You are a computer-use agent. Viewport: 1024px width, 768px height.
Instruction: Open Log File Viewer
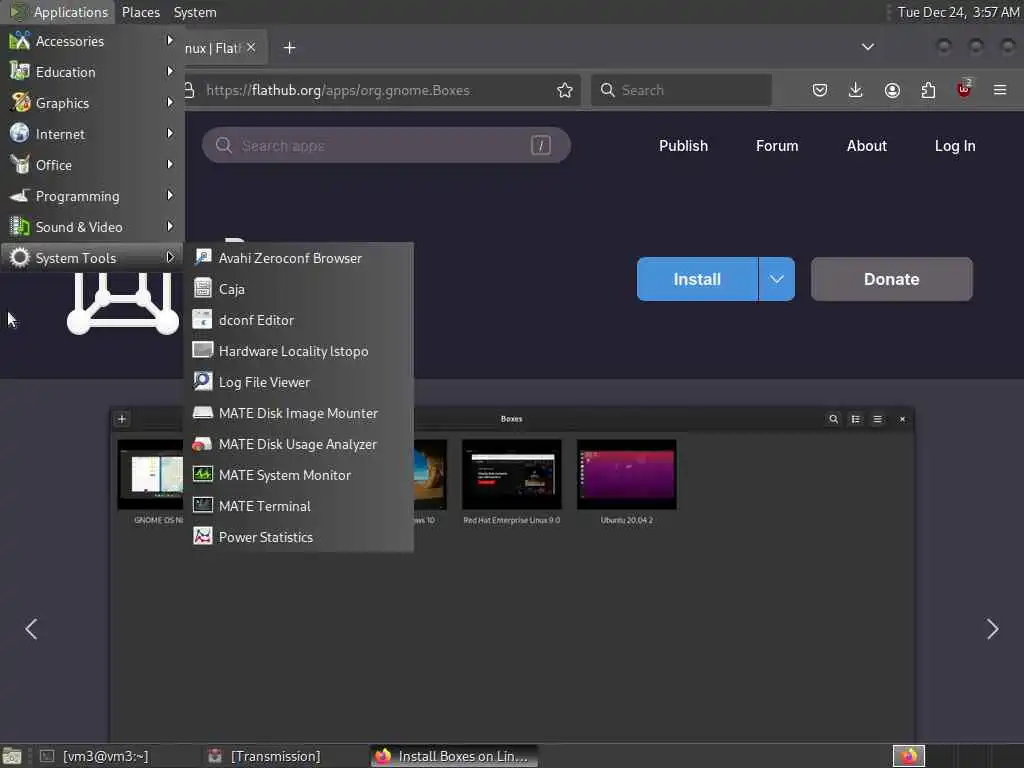[299, 382]
